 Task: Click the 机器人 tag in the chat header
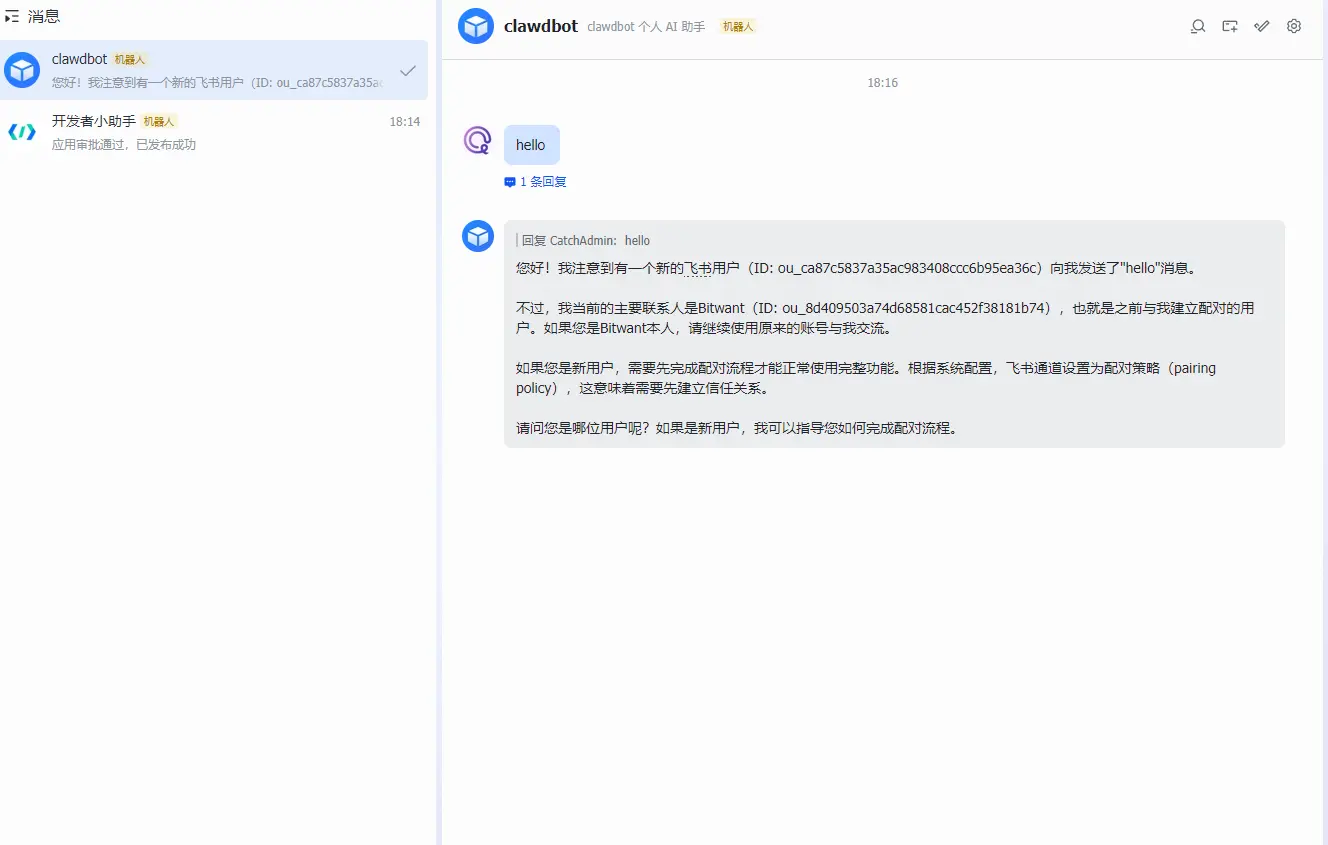(x=737, y=26)
